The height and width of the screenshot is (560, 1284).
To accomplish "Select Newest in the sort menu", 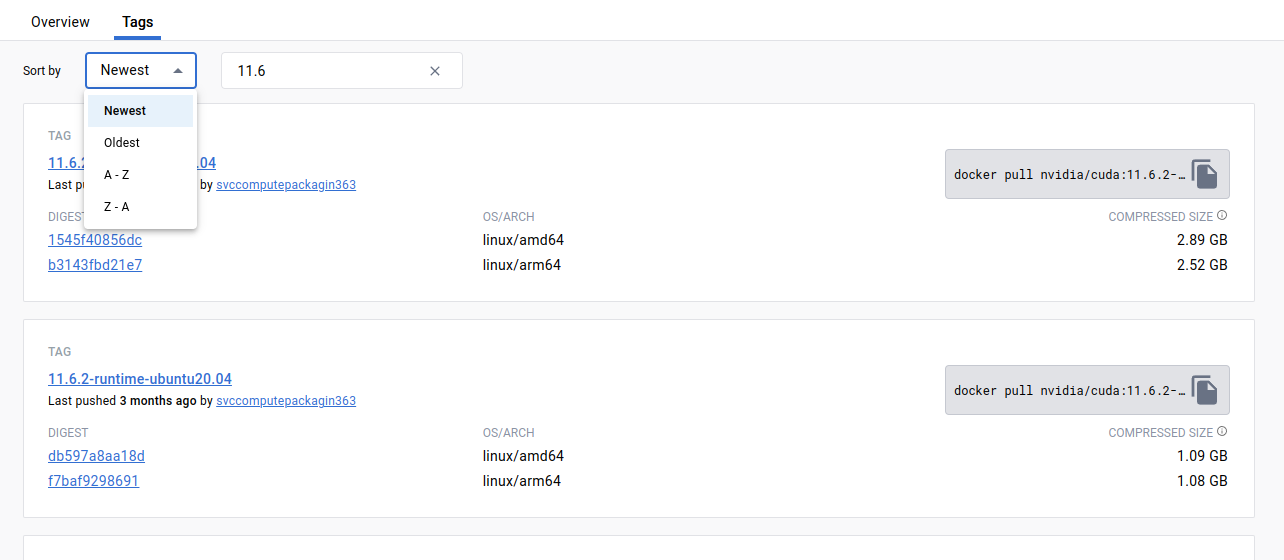I will [x=125, y=111].
